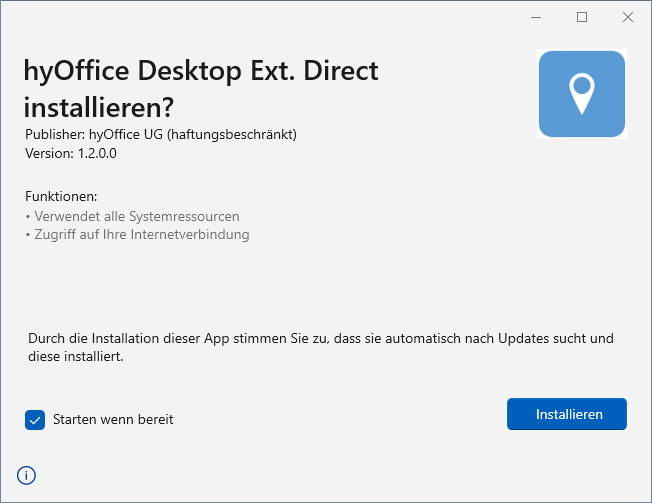Viewport: 652px width, 503px height.
Task: Select 'Zugriff auf Ihre Internetverbindung' capability
Action: [141, 235]
